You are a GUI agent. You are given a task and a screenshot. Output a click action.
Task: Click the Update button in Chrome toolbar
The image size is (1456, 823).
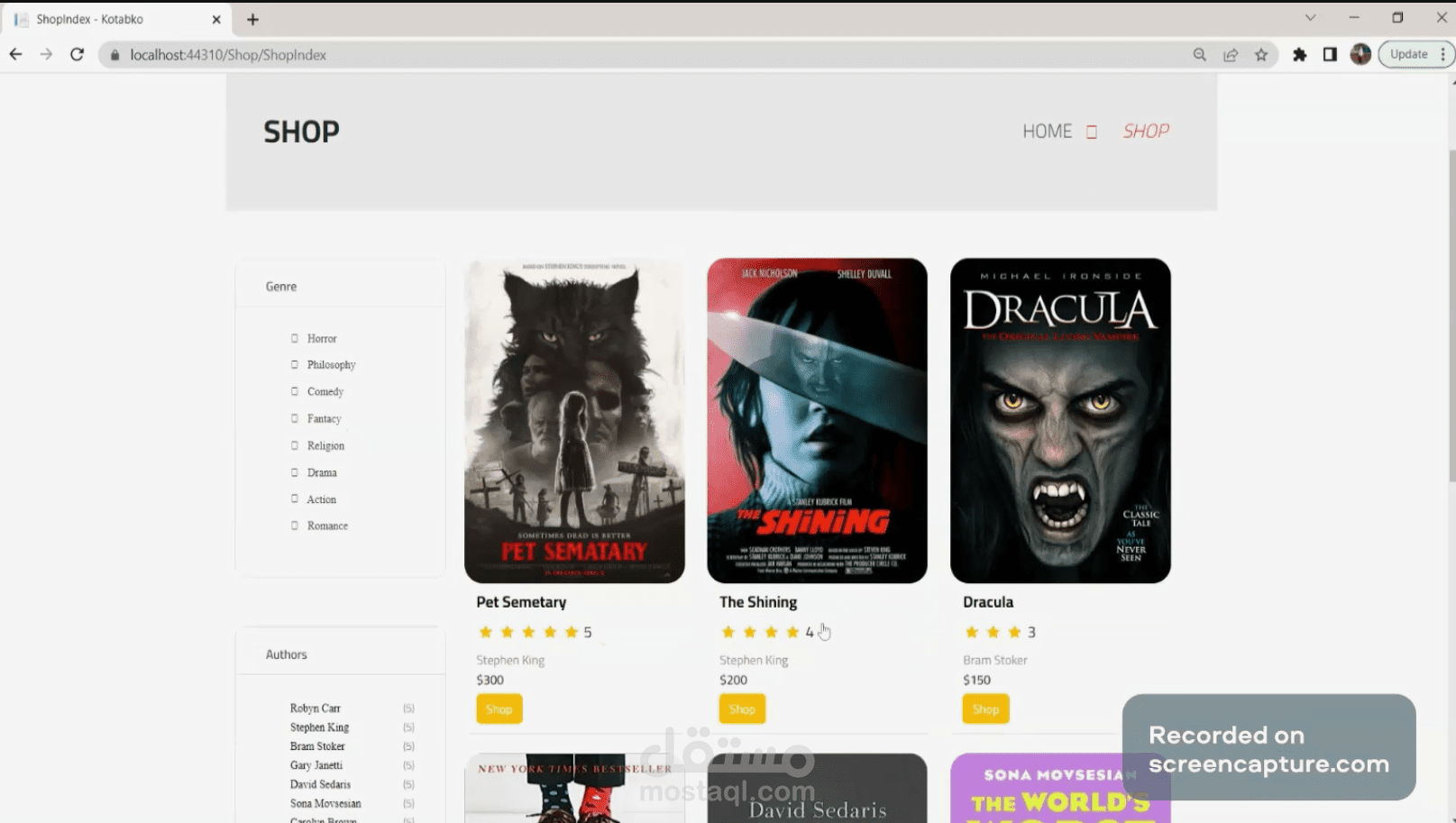click(x=1408, y=54)
